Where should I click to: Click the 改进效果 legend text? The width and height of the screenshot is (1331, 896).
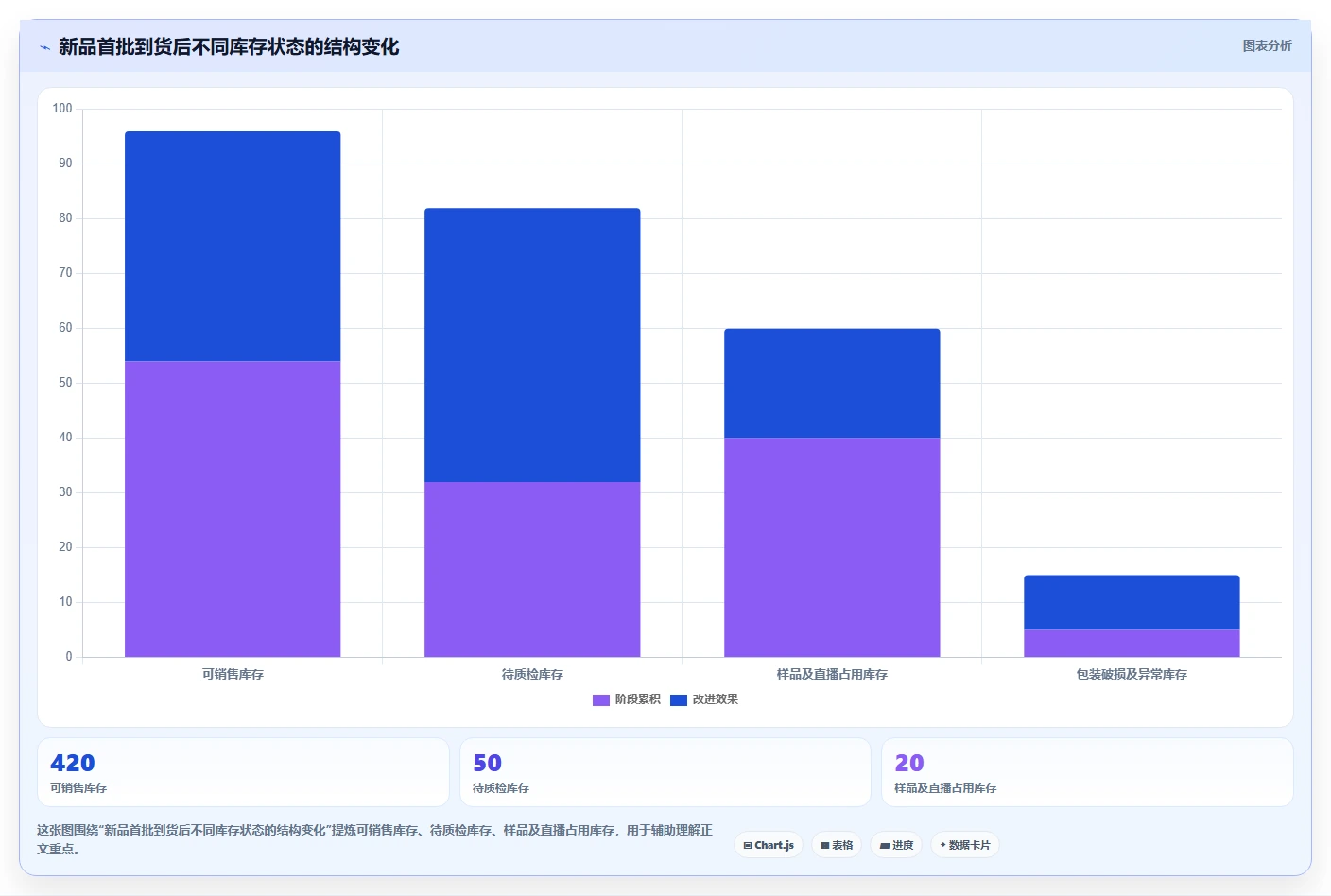coord(716,699)
